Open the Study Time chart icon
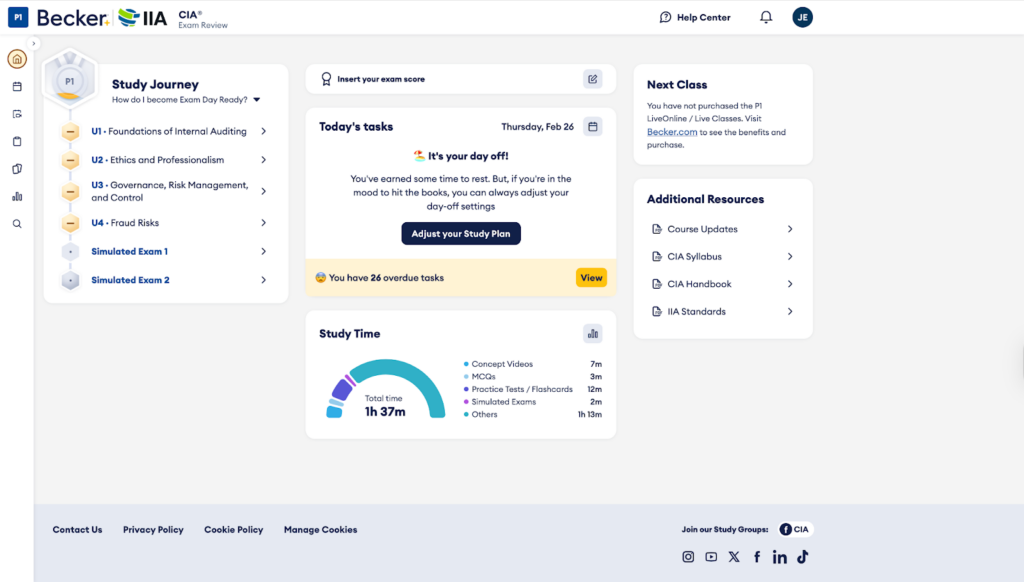Viewport: 1024px width, 582px height. [592, 334]
